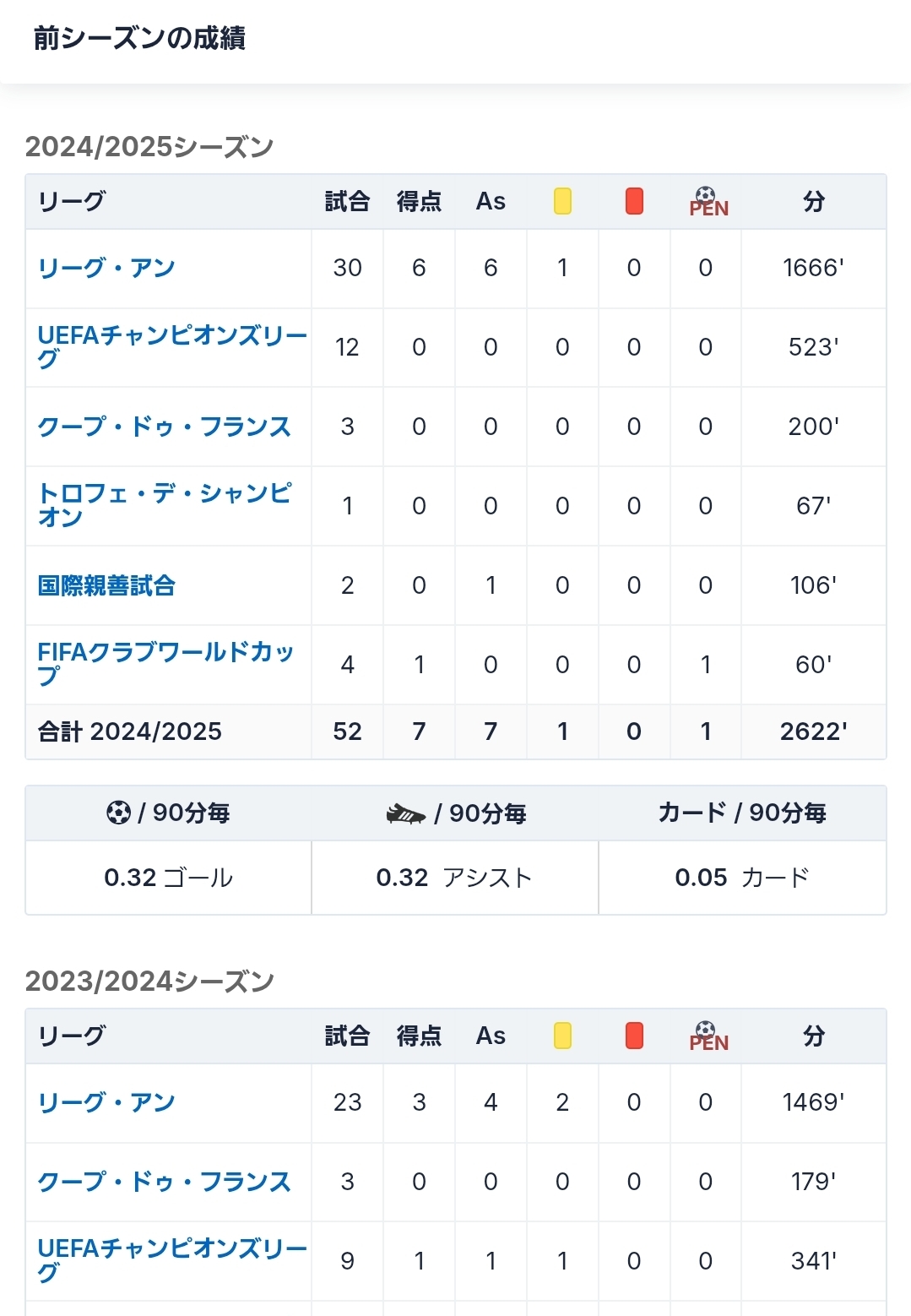The width and height of the screenshot is (911, 1316).
Task: Open リーグ・アン link in 2024/2025 season
Action: click(x=106, y=268)
